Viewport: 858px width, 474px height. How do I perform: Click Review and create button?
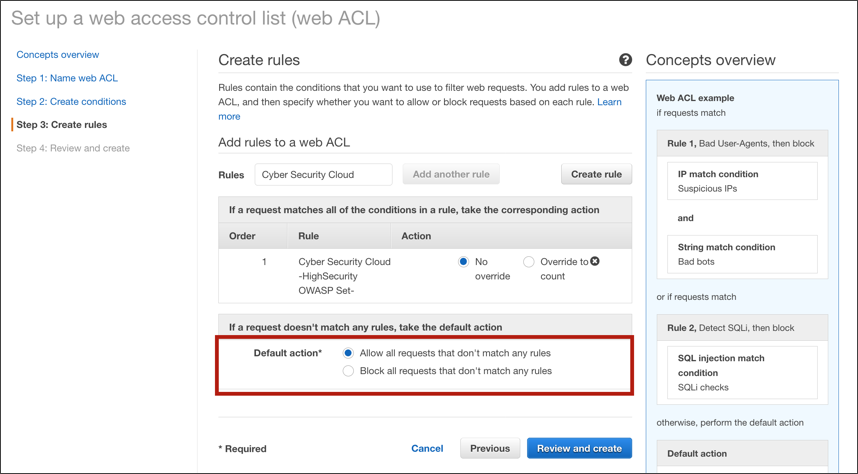click(x=579, y=448)
